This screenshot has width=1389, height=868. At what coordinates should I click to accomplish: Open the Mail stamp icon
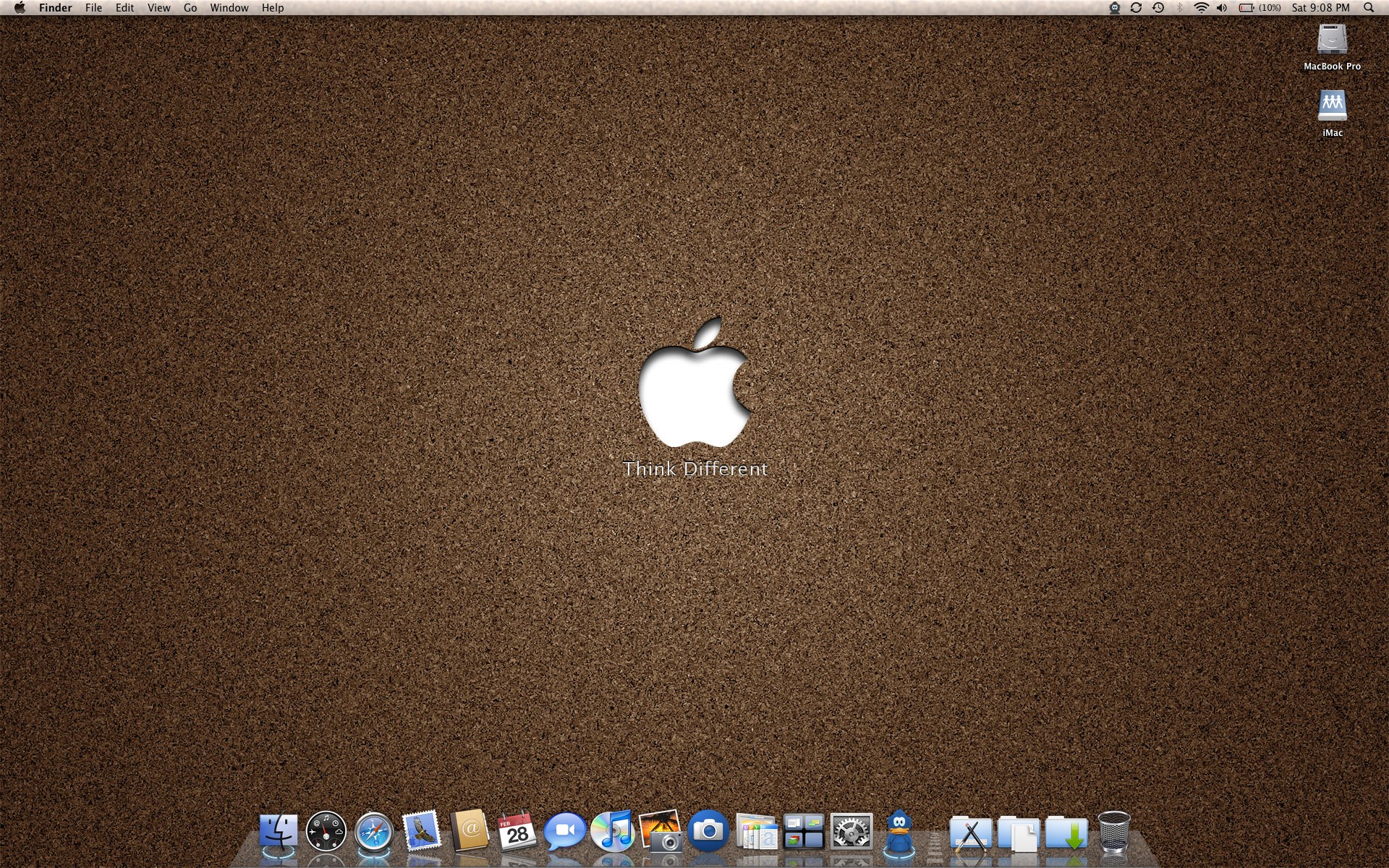pyautogui.click(x=422, y=830)
